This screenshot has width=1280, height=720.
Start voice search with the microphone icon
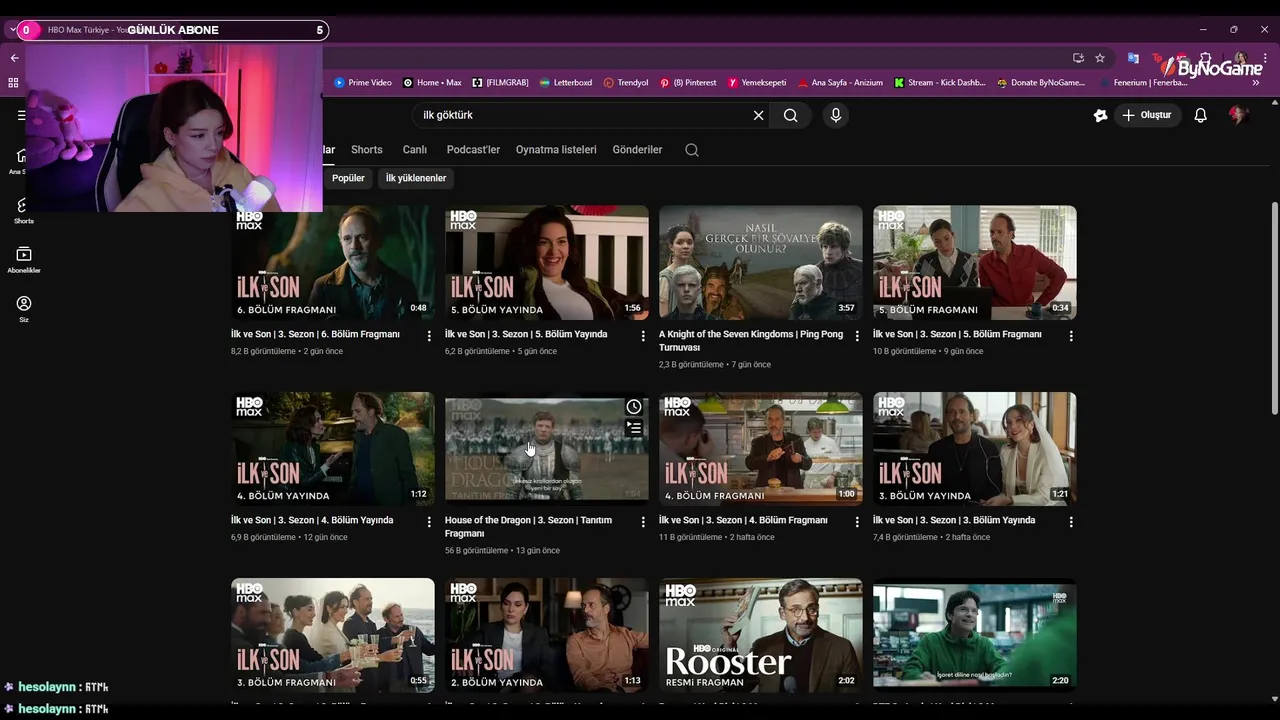tap(836, 115)
